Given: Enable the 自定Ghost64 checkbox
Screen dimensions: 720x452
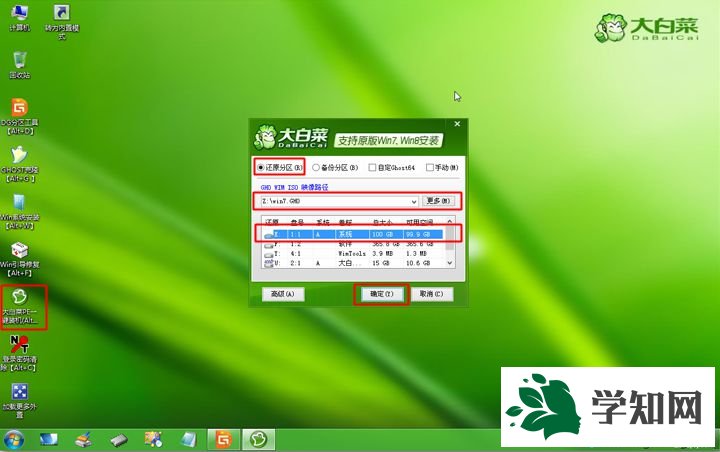Looking at the screenshot, I should tap(372, 167).
